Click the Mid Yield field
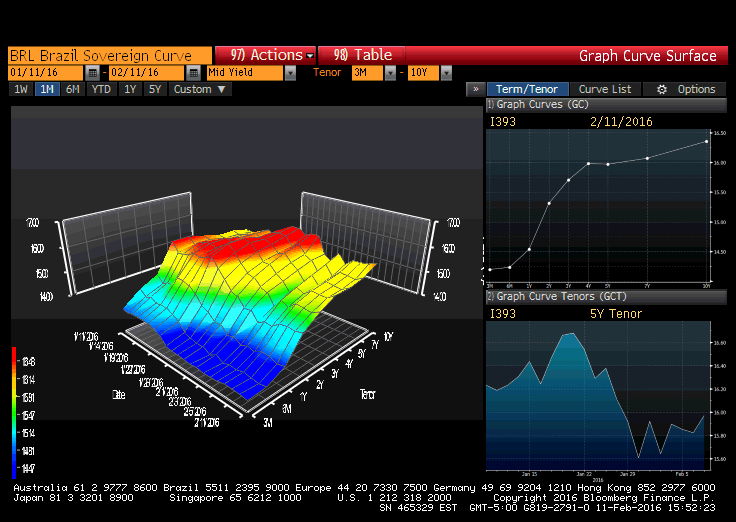The width and height of the screenshot is (736, 522). point(245,73)
